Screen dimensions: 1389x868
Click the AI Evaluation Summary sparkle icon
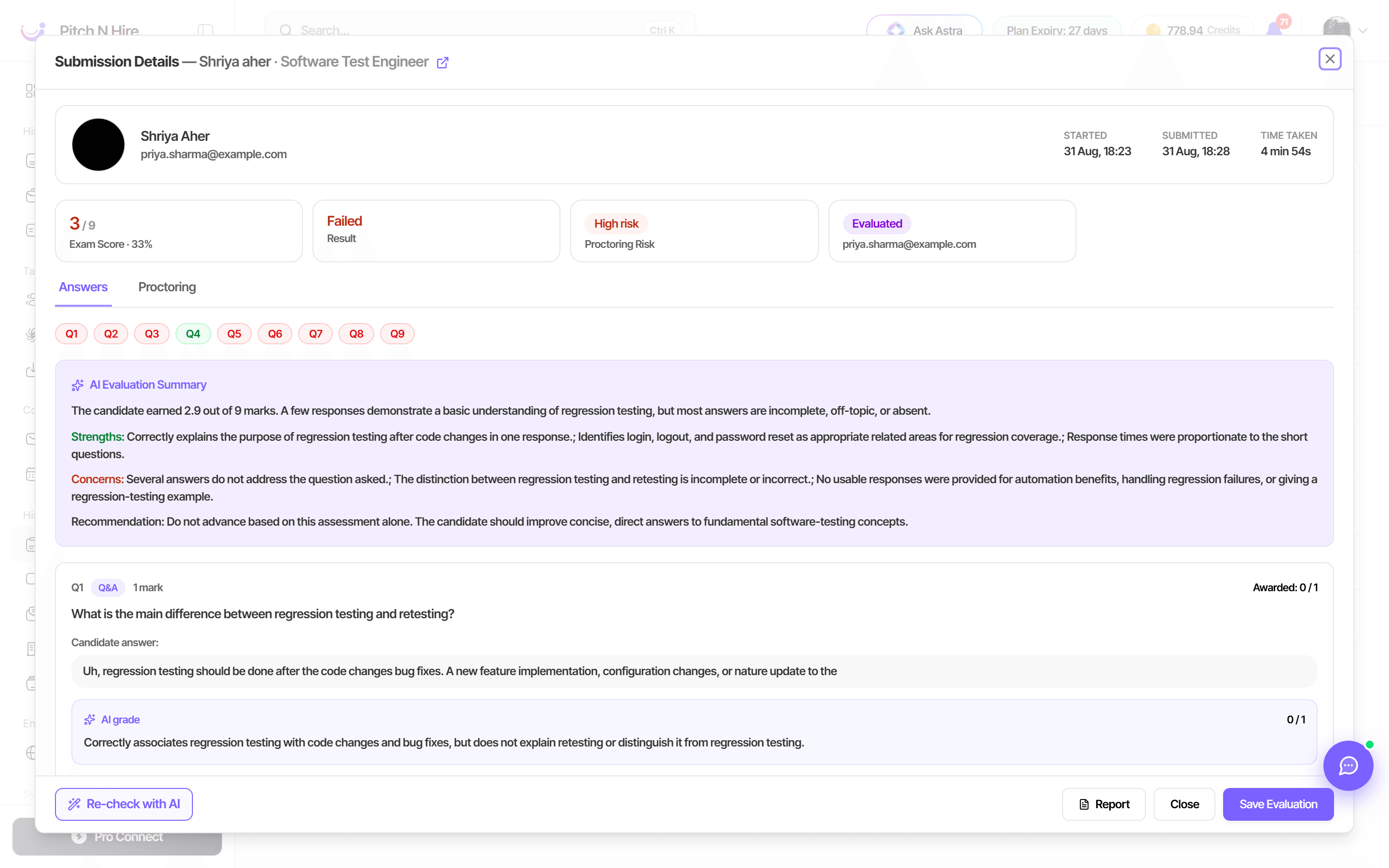[x=78, y=385]
